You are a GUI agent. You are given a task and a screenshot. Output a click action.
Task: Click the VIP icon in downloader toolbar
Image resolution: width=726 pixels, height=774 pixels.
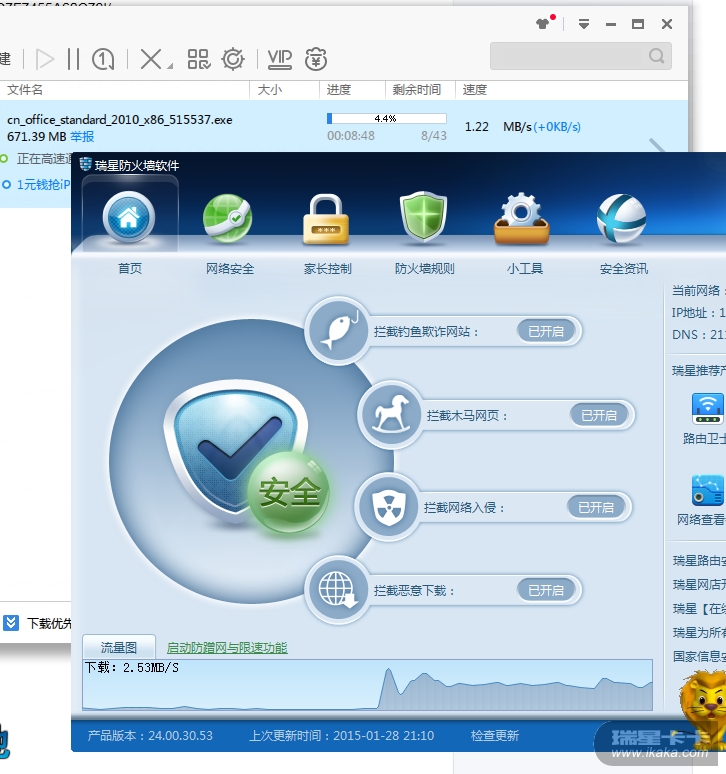[279, 59]
